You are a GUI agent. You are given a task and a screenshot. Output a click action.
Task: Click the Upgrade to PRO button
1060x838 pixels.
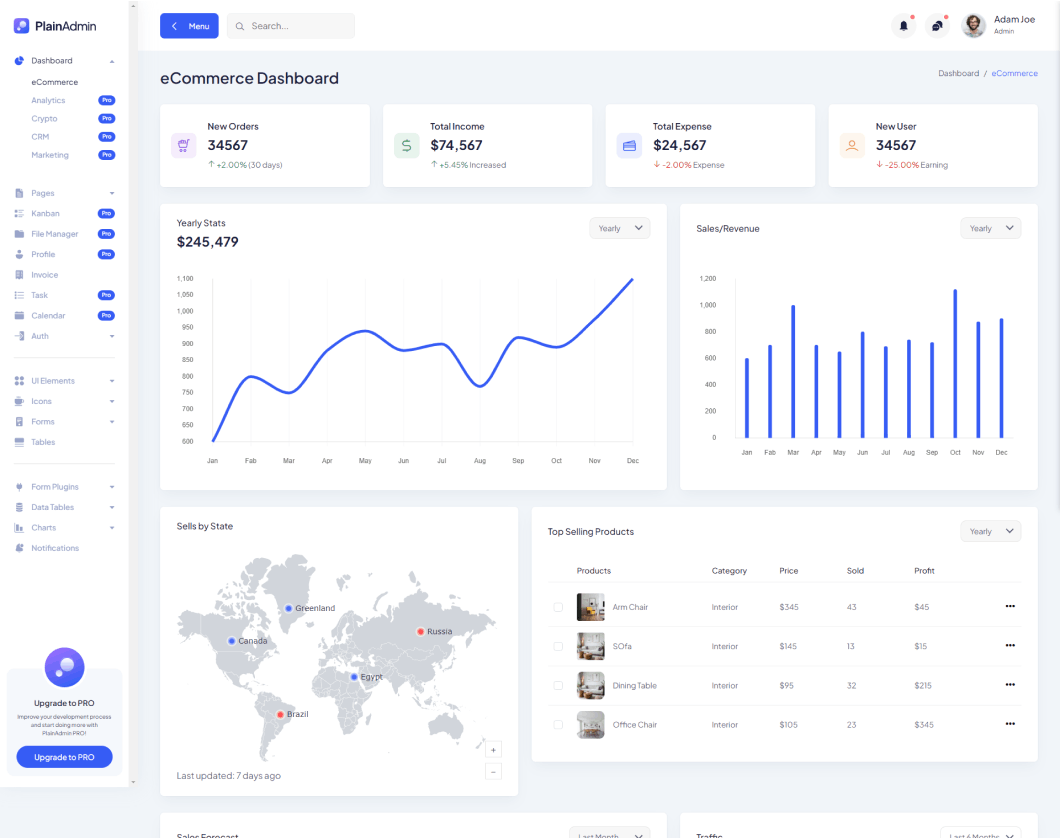click(64, 757)
